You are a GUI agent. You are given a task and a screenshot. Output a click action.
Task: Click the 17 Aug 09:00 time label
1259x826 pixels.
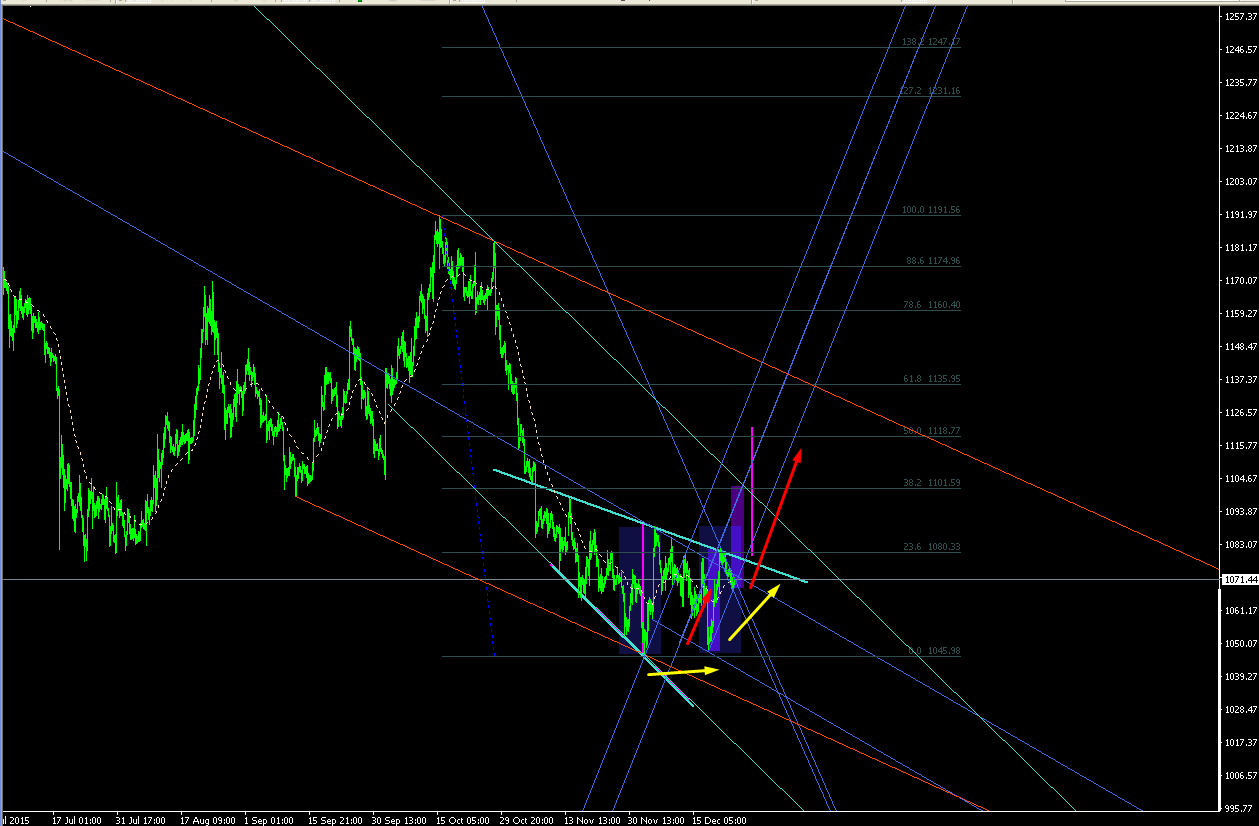click(206, 820)
